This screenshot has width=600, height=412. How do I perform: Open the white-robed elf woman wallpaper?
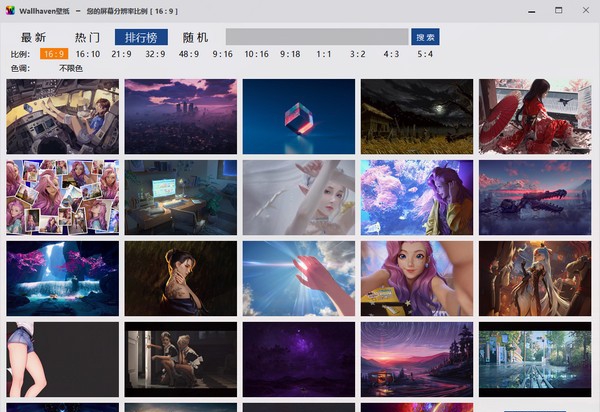[x=299, y=197]
